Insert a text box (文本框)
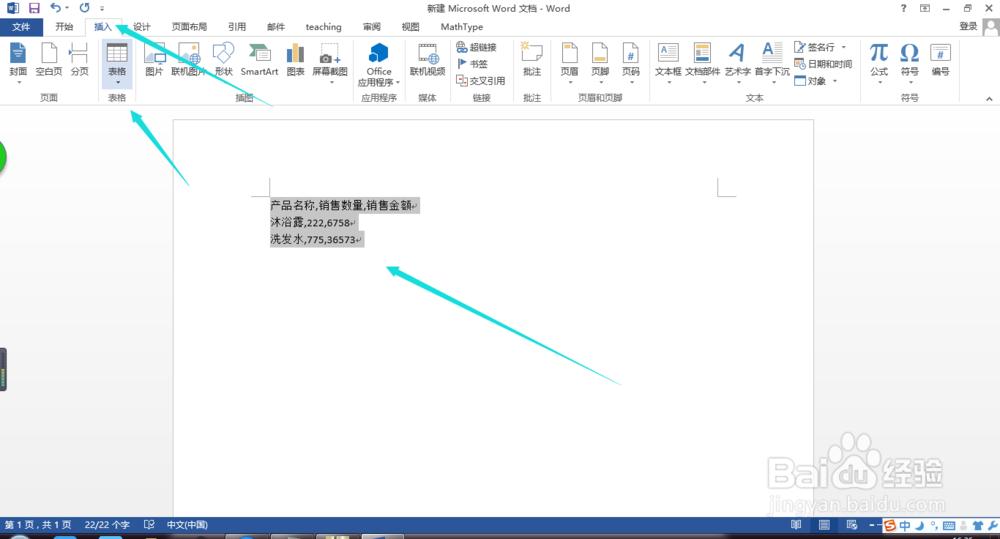 (x=668, y=64)
